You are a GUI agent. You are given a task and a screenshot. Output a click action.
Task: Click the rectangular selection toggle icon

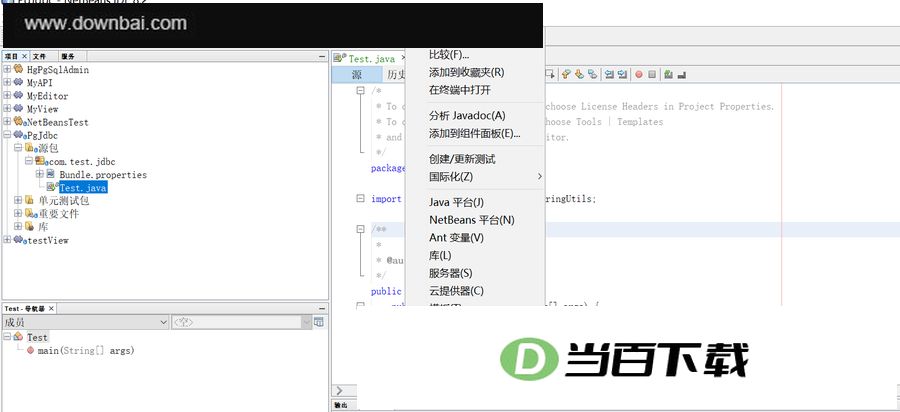click(550, 73)
